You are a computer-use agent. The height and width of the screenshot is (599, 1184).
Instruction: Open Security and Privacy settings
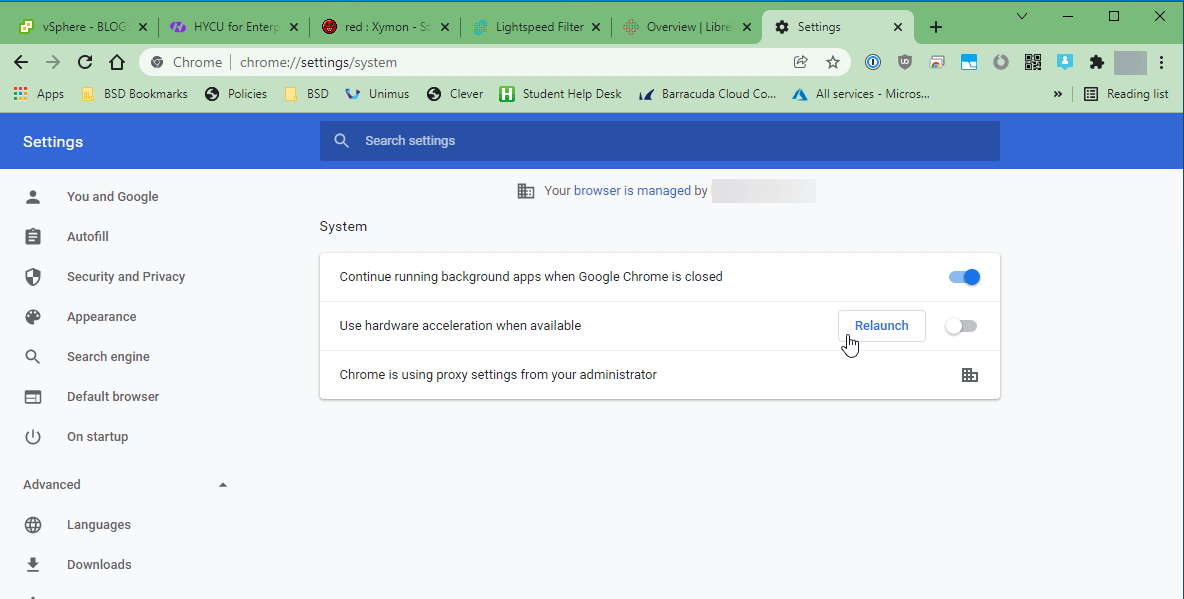click(x=125, y=276)
